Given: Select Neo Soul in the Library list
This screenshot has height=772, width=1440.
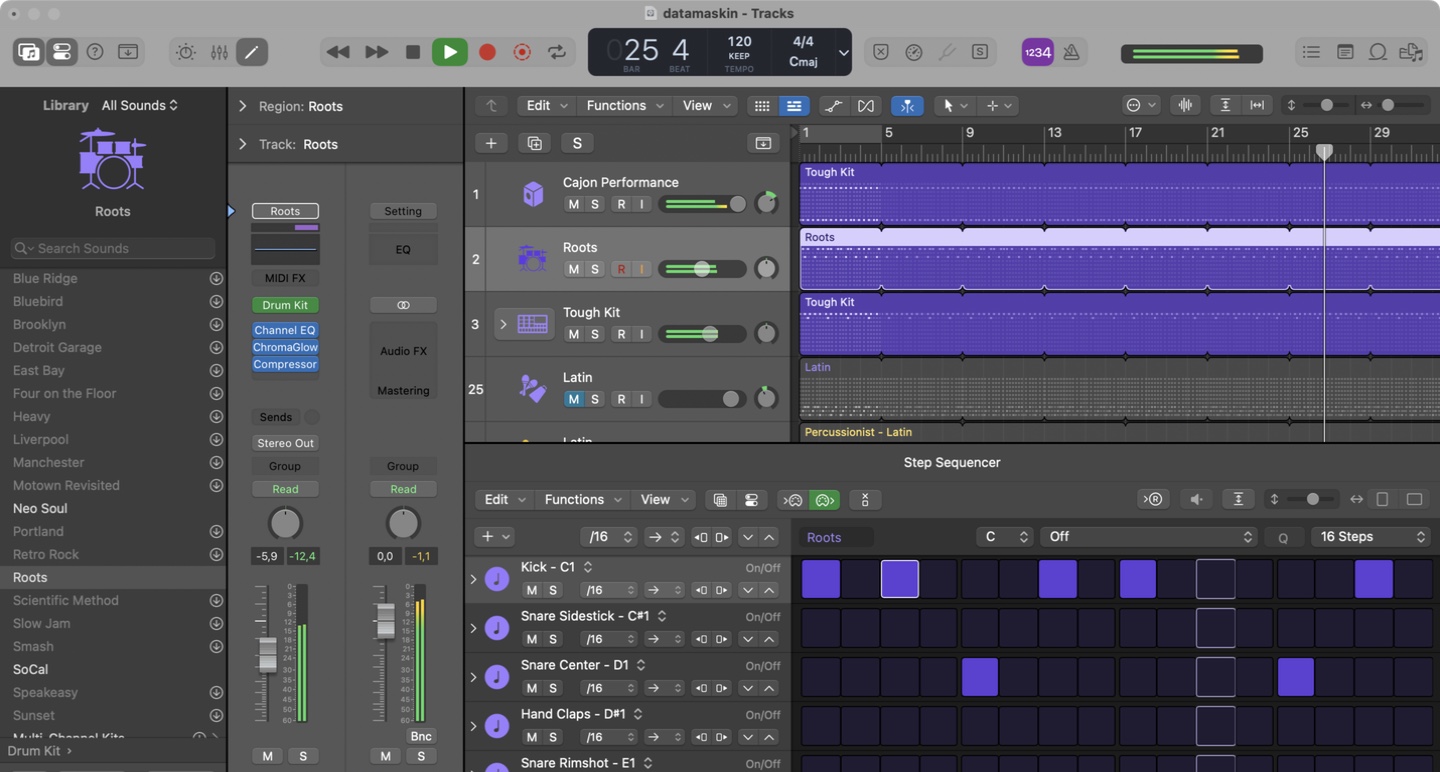Looking at the screenshot, I should (x=40, y=508).
